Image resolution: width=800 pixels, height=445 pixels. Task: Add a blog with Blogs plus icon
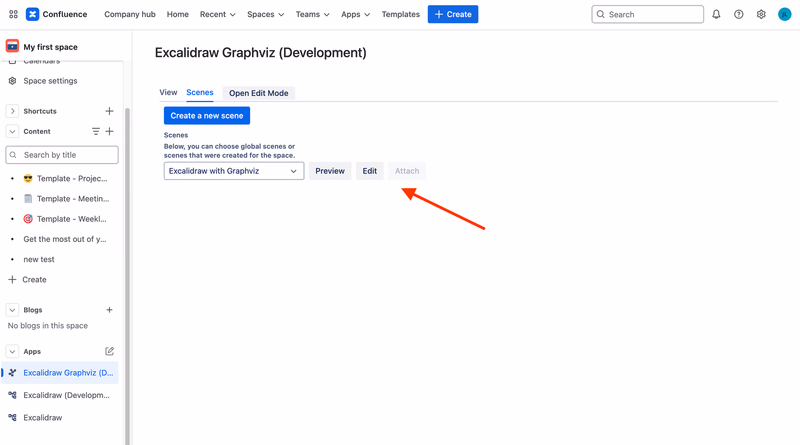109,310
